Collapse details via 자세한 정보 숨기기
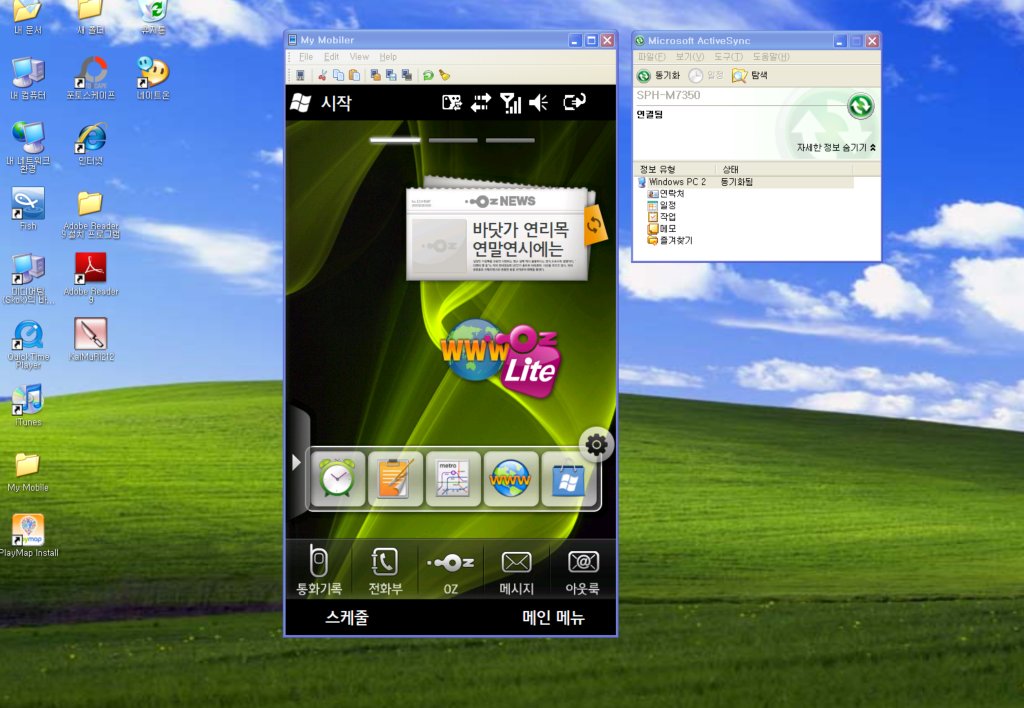 (836, 148)
